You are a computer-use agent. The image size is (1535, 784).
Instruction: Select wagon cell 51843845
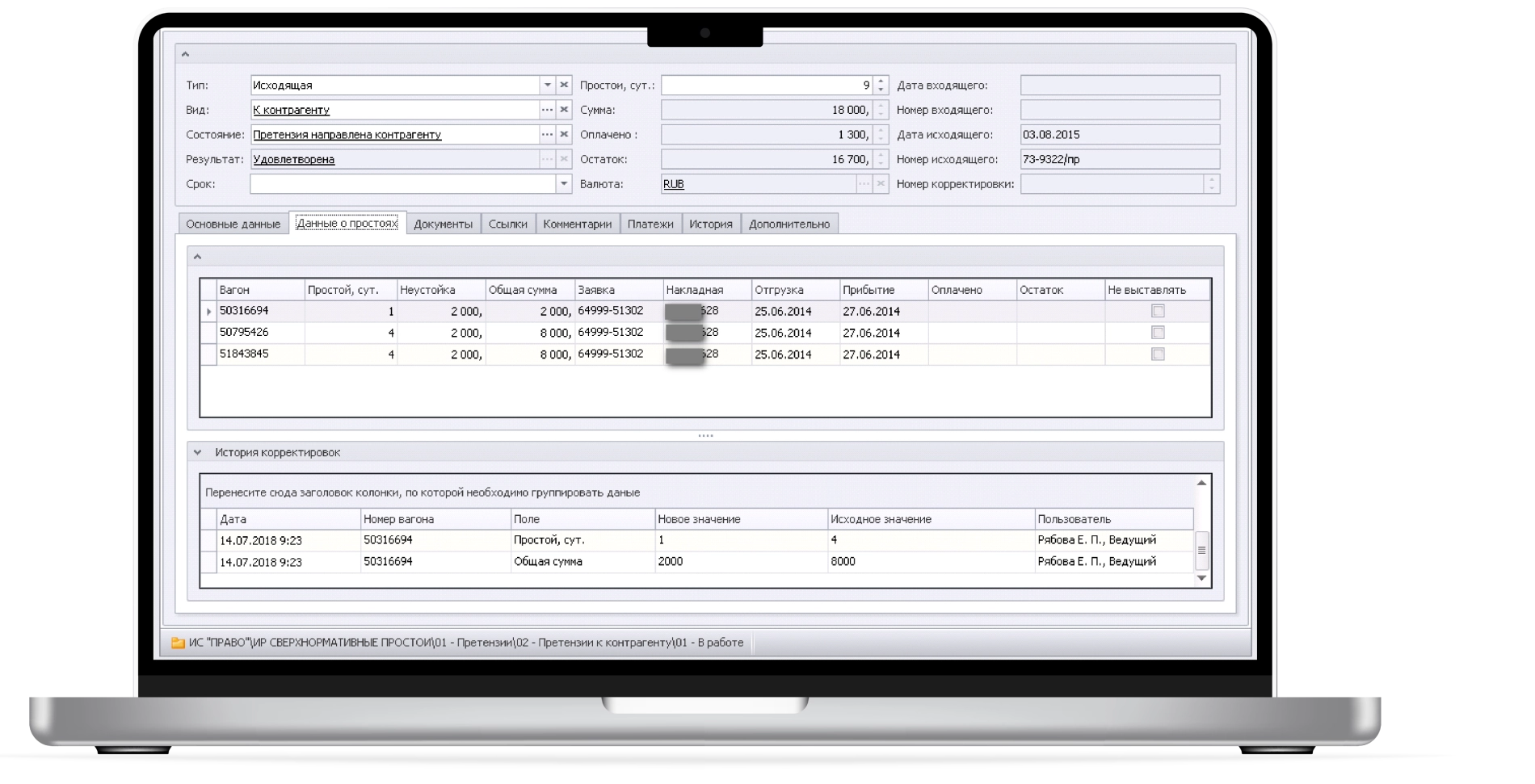[260, 354]
